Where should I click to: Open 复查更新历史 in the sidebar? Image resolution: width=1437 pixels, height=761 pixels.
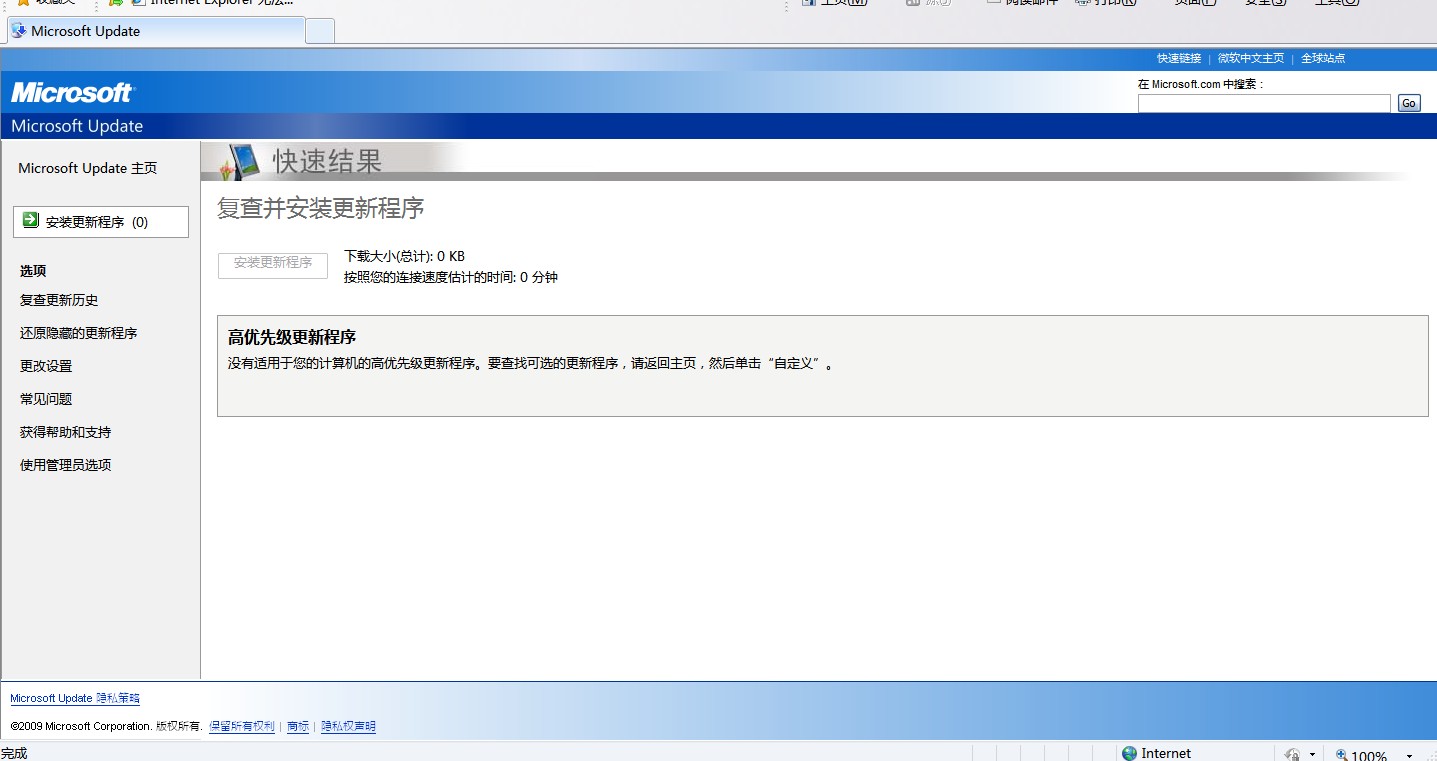[x=59, y=300]
